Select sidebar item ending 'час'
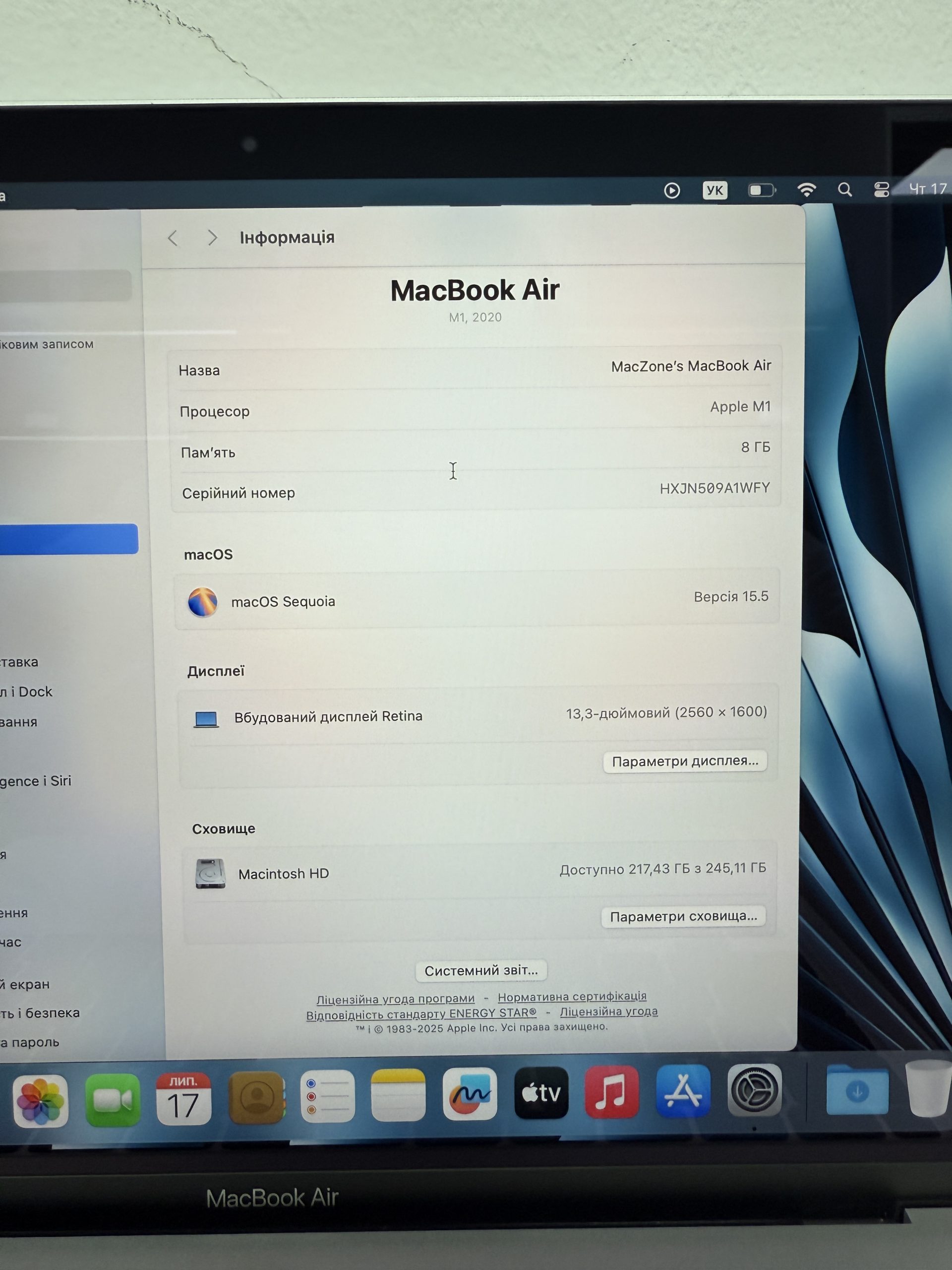The width and height of the screenshot is (952, 1270). pos(11,942)
